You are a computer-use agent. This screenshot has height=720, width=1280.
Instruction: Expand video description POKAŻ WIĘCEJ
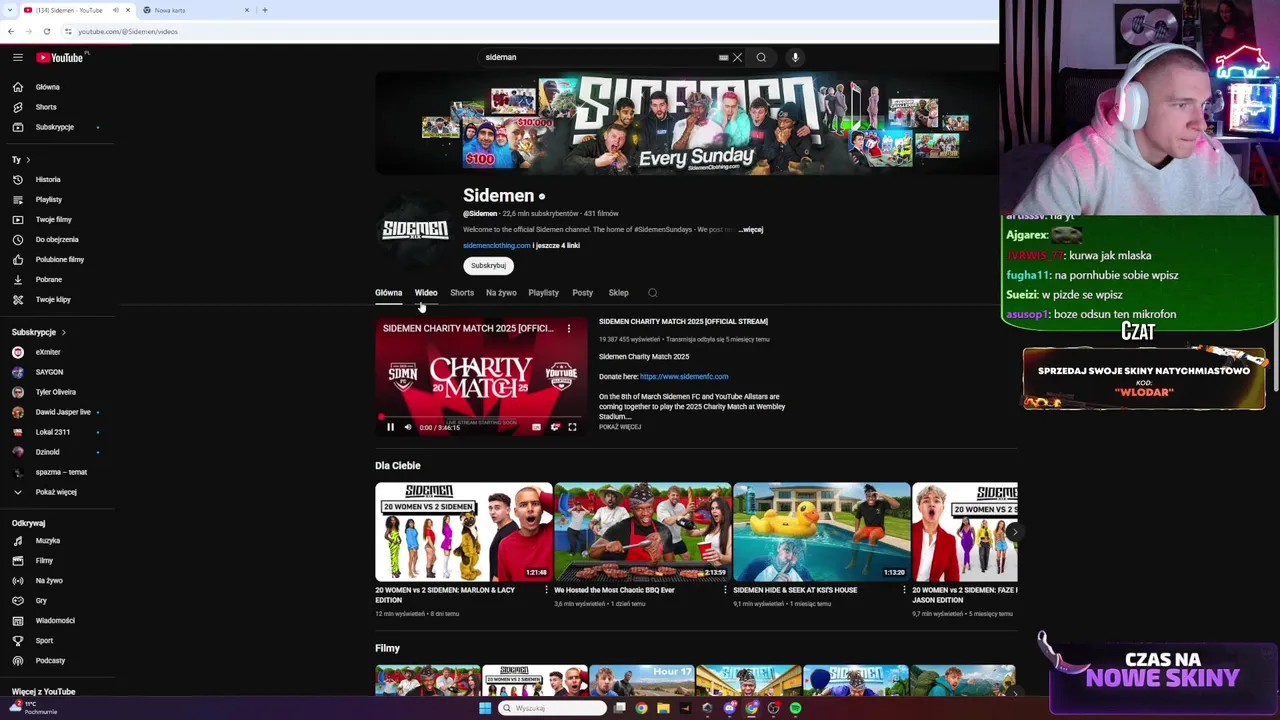point(620,427)
